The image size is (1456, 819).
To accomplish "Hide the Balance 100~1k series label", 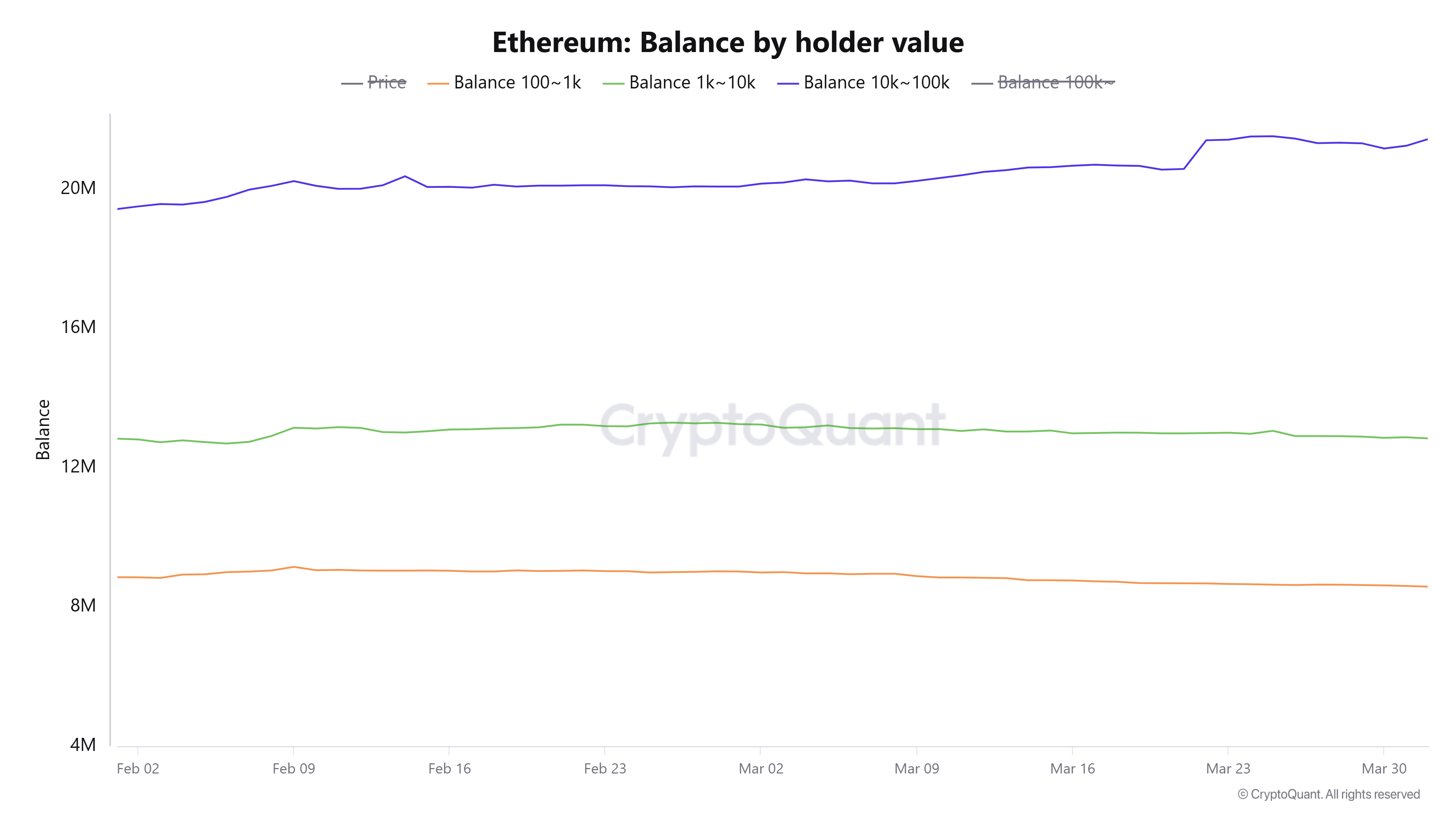I will [517, 83].
